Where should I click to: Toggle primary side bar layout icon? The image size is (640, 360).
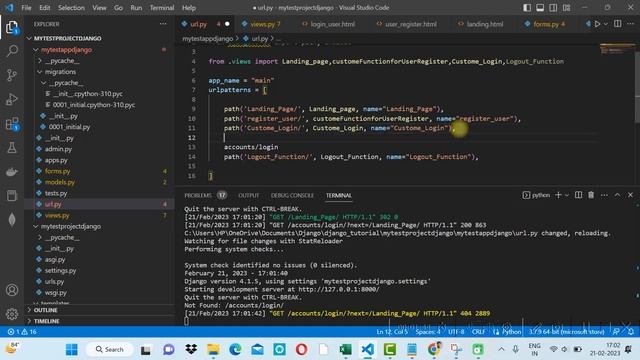point(527,7)
